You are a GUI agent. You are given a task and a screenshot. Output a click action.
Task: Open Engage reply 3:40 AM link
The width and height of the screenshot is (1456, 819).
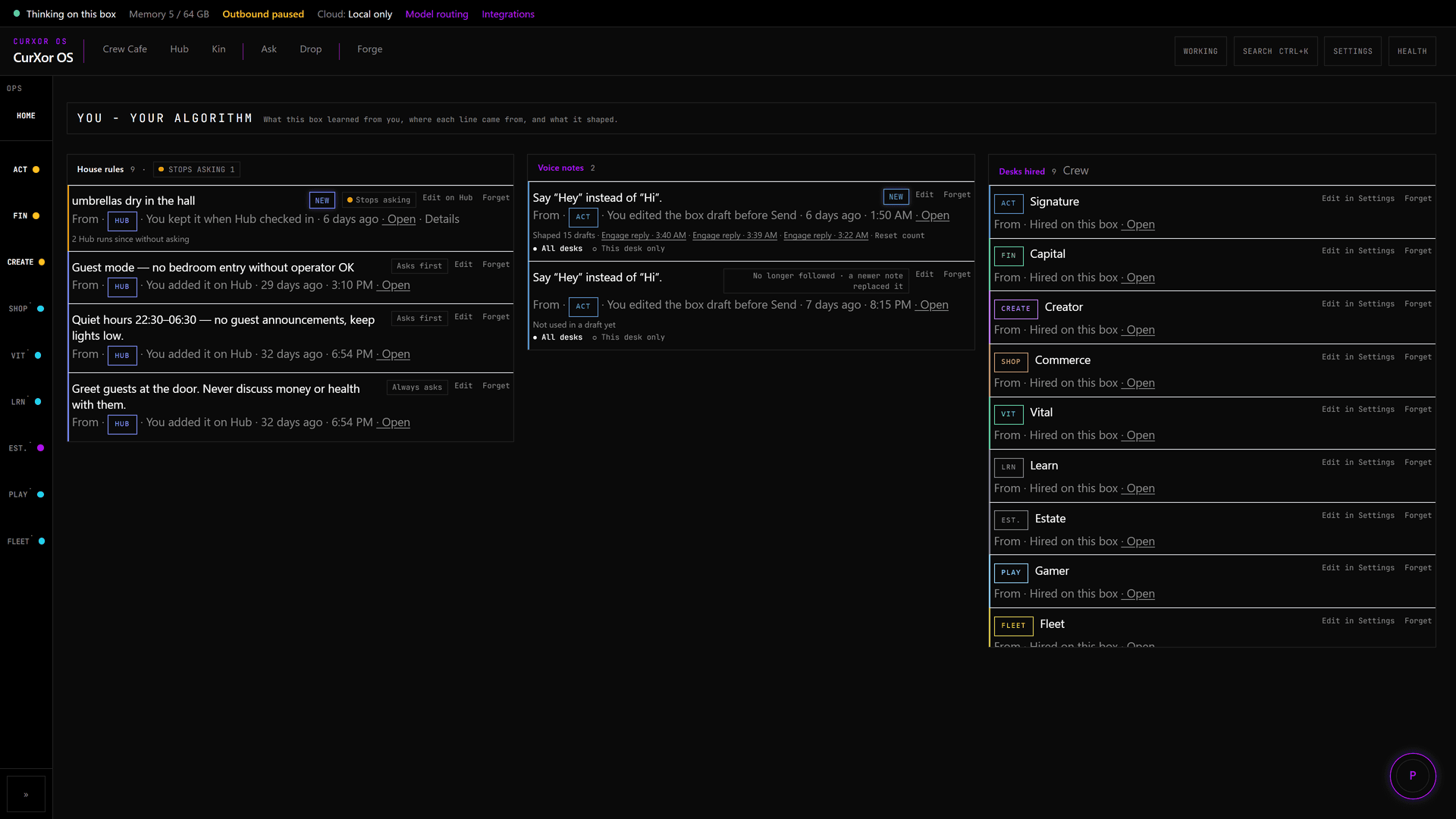[643, 236]
